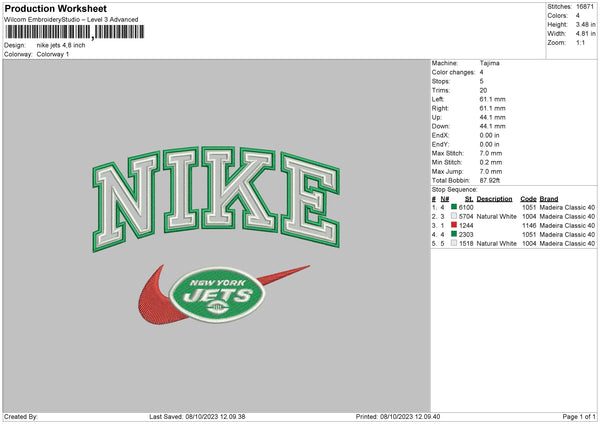This screenshot has height=424, width=600.
Task: Click the 'Last Saved: 08/10/2023 12.09.38' text
Action: 197,417
